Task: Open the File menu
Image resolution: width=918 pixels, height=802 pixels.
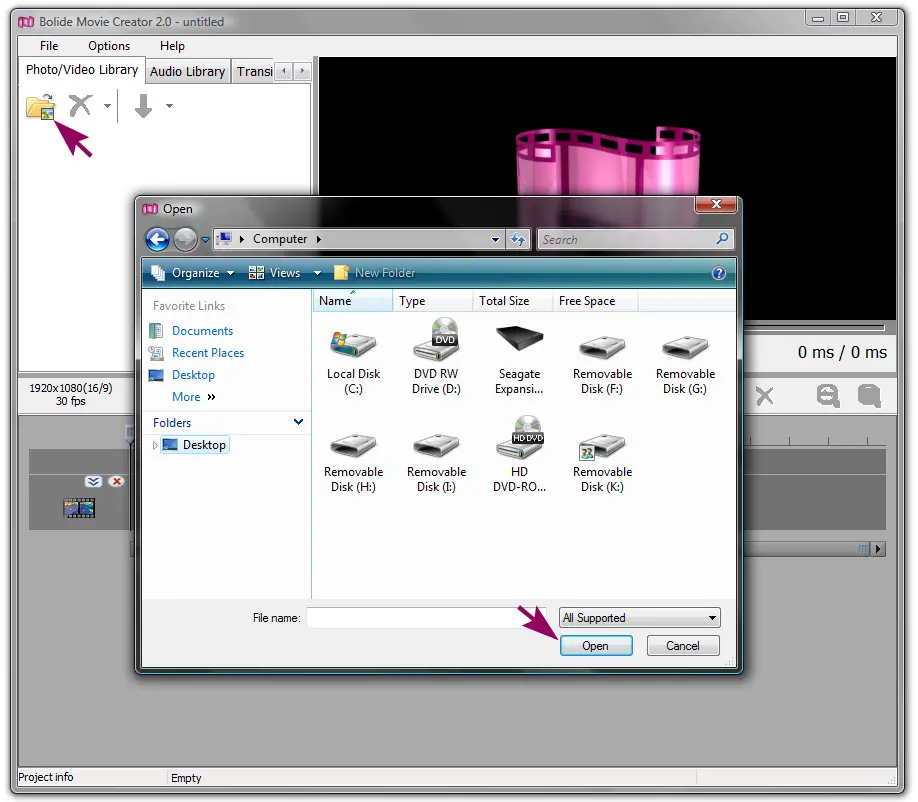Action: (x=49, y=46)
